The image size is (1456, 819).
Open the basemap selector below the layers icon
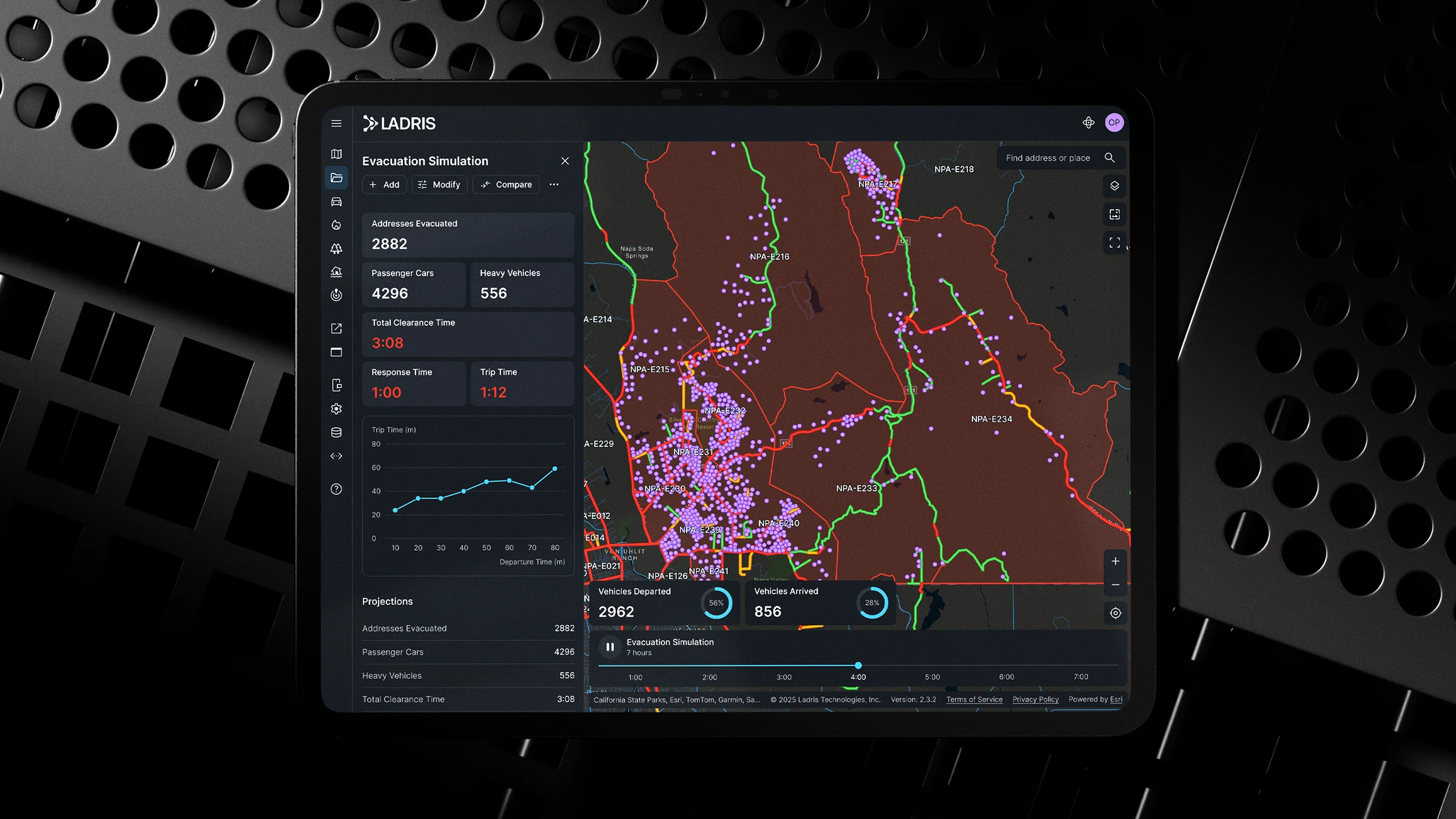(x=1114, y=214)
